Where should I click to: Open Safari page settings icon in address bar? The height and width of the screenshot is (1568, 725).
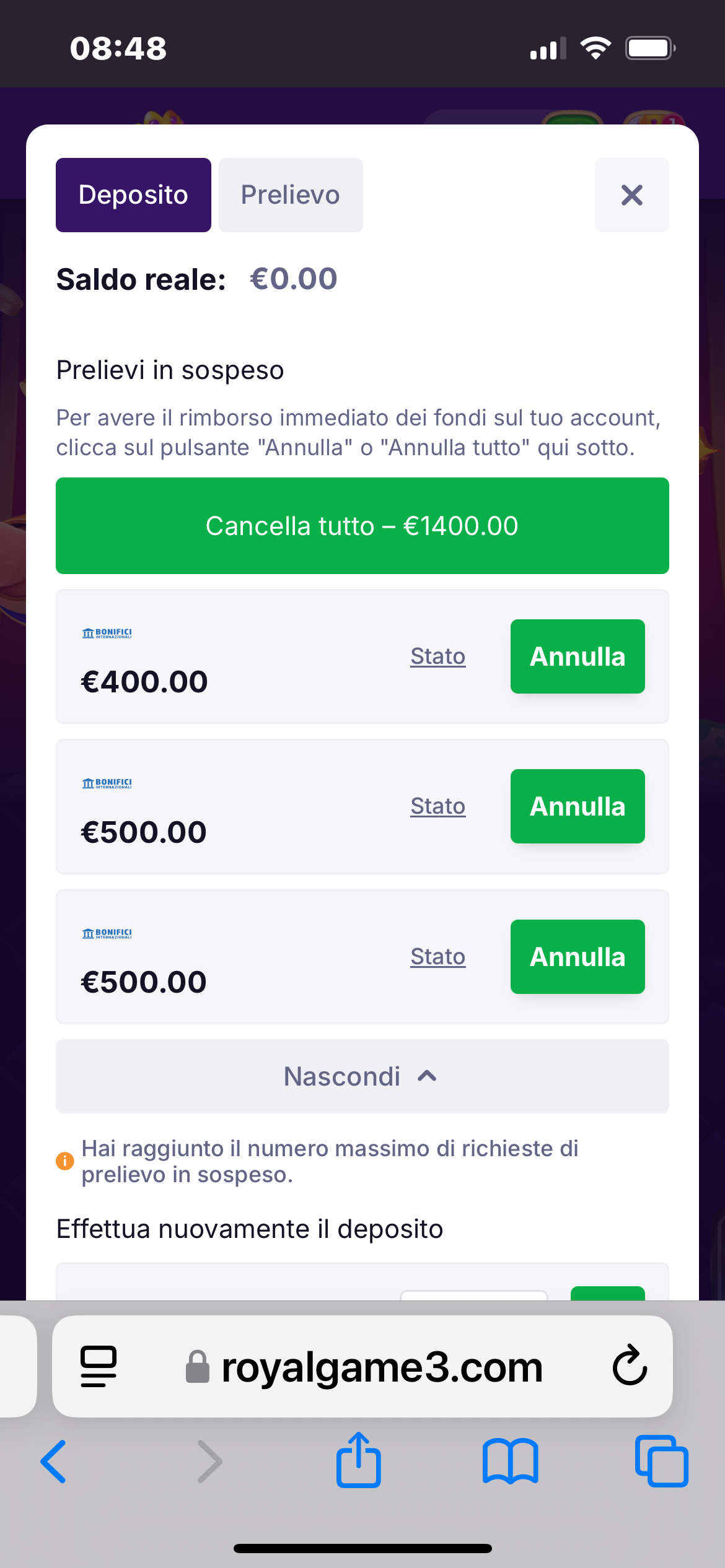pyautogui.click(x=99, y=1366)
